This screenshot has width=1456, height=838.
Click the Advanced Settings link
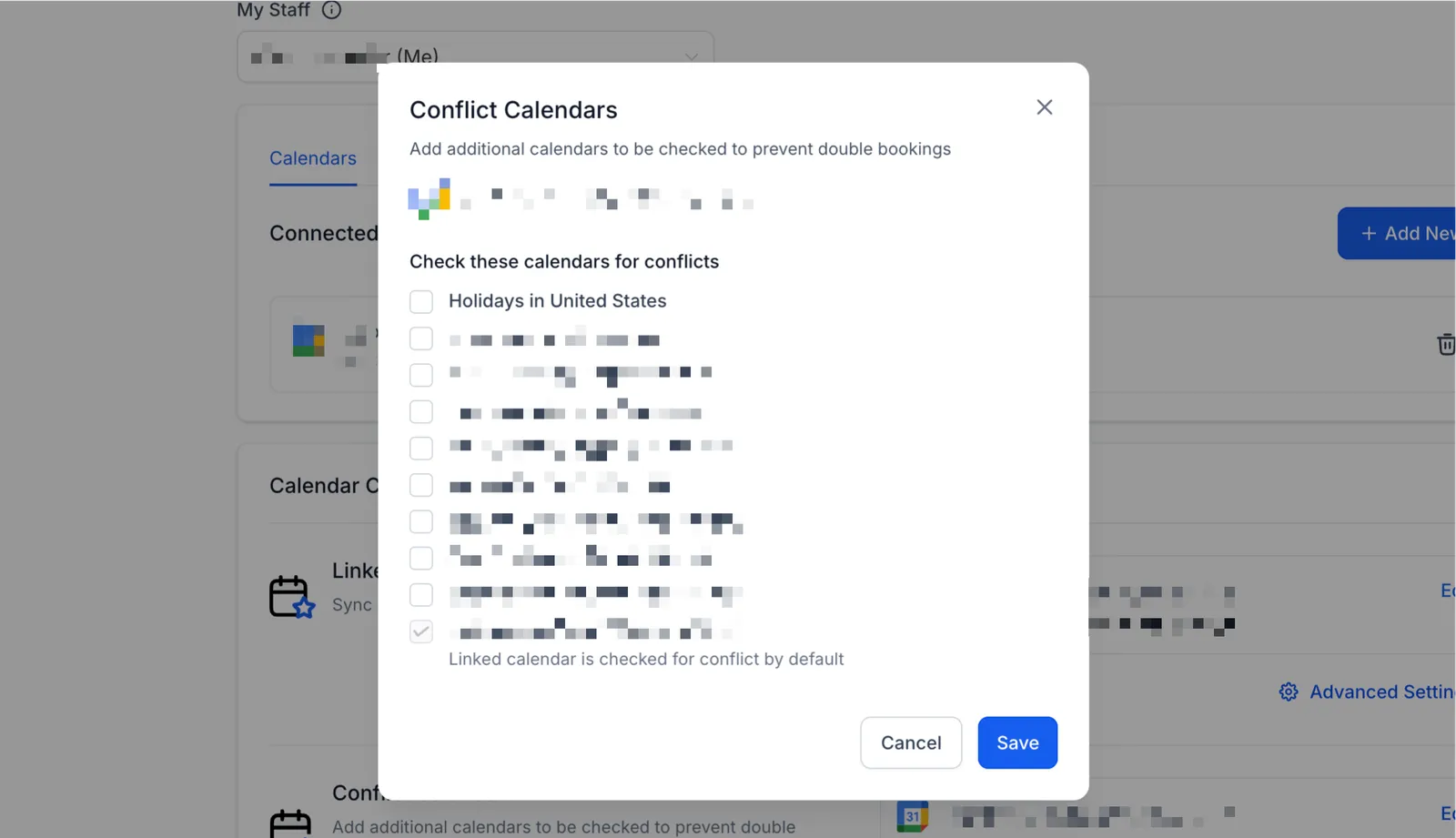coord(1381,692)
